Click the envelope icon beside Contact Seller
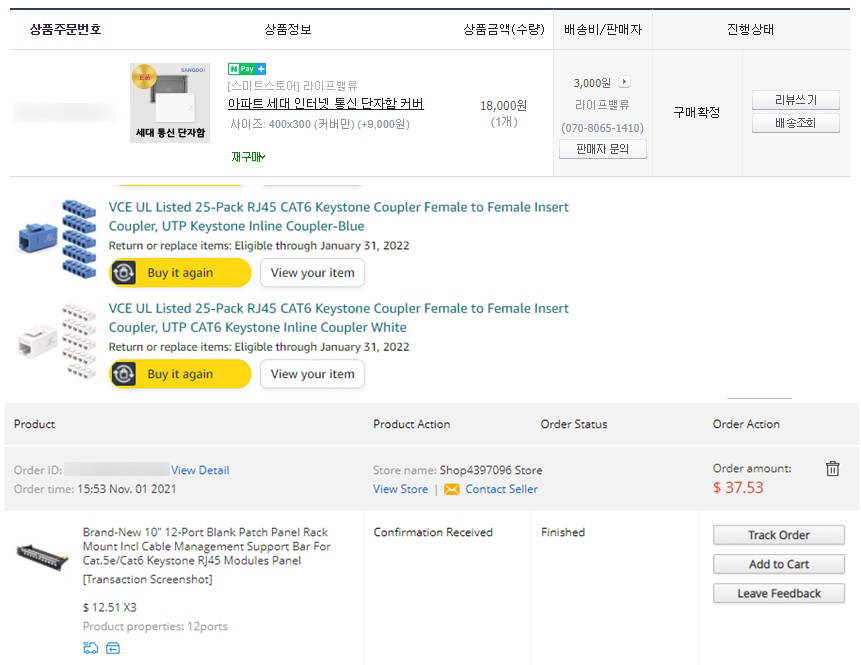 [451, 489]
